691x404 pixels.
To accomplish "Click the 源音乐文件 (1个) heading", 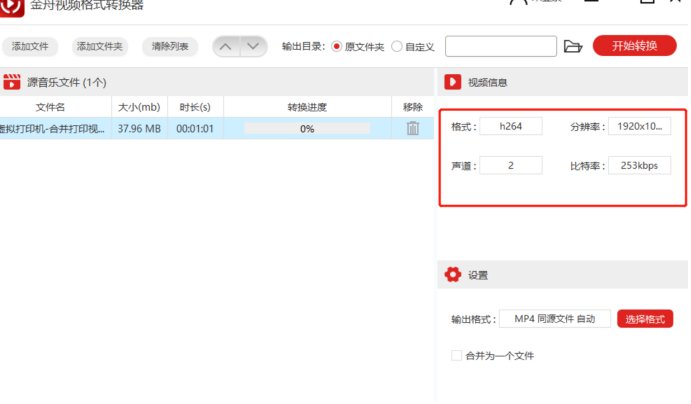I will (x=67, y=82).
